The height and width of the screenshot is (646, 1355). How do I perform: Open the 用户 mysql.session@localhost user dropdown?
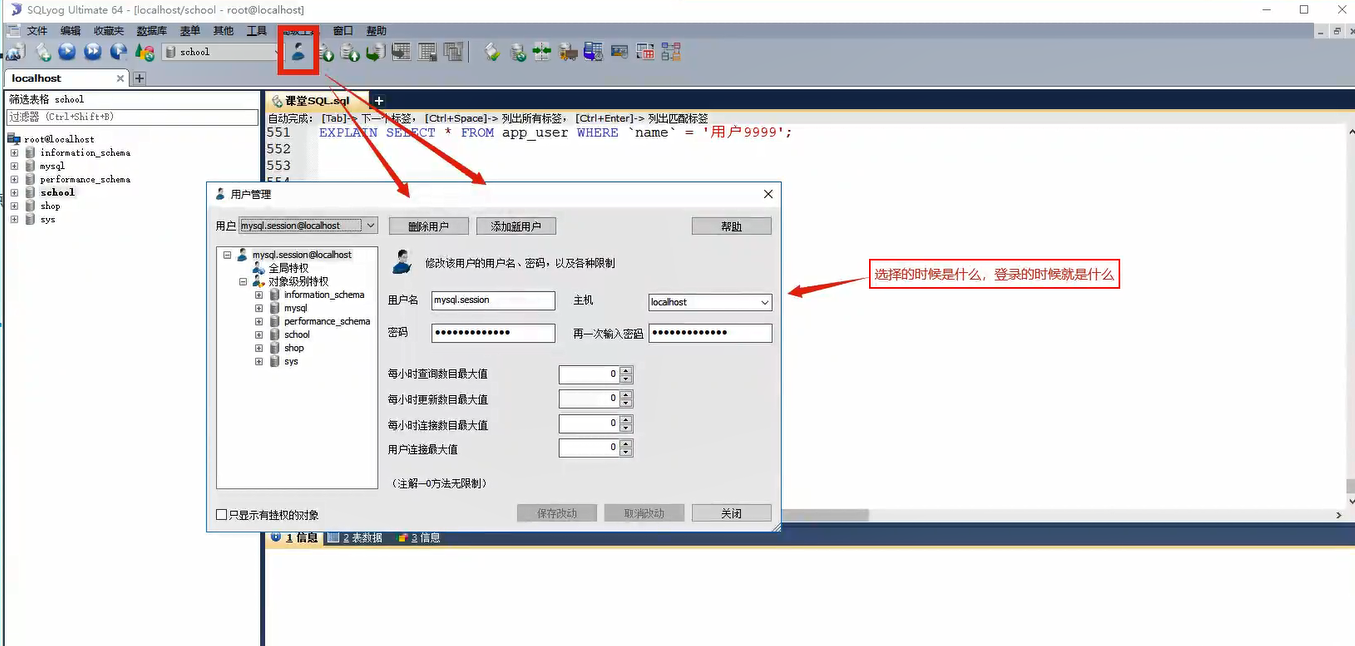[308, 226]
